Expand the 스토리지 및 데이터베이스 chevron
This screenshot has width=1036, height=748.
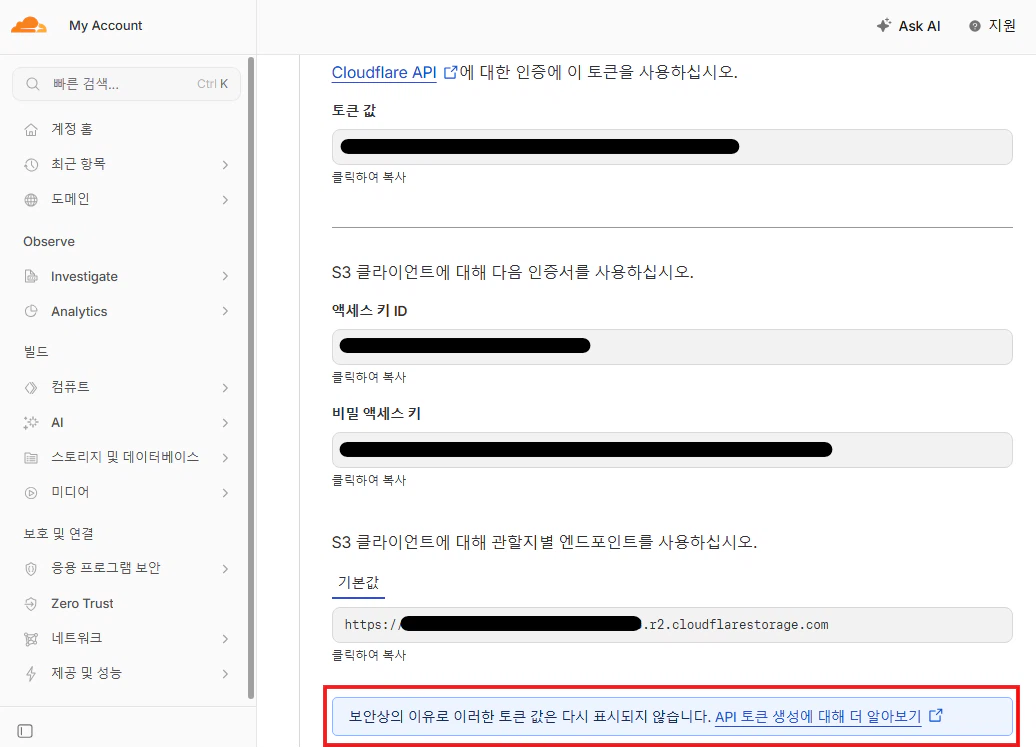tap(225, 457)
